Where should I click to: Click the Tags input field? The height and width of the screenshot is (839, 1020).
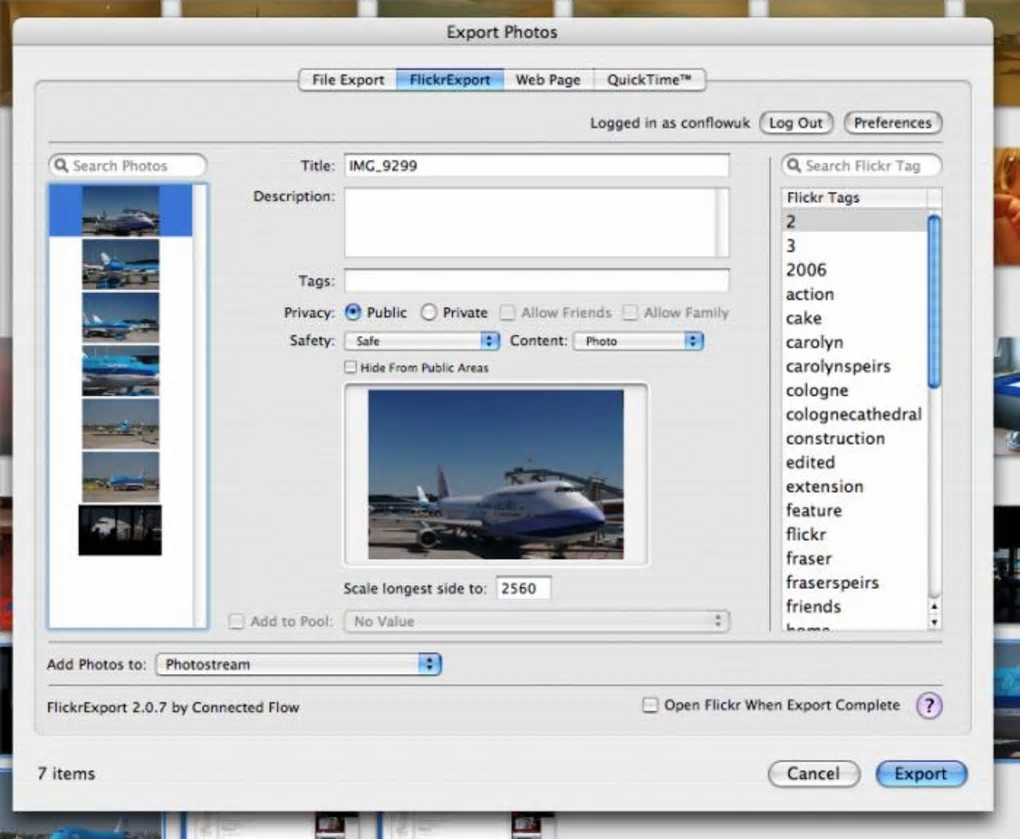point(536,281)
